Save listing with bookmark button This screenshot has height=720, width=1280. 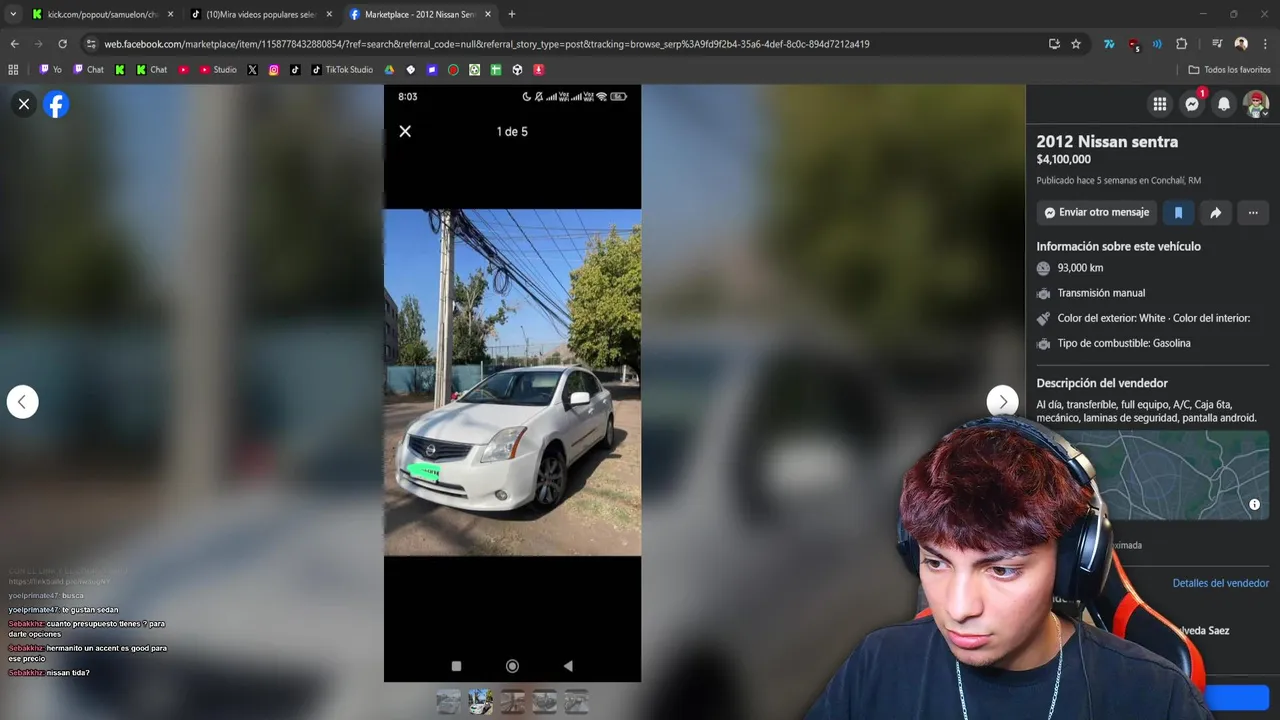(1178, 212)
